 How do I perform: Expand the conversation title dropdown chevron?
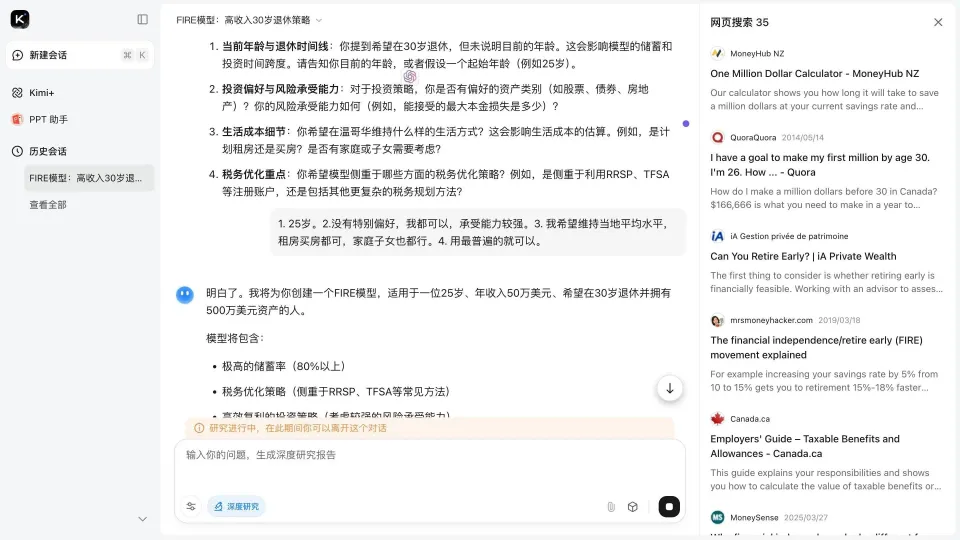(x=319, y=20)
